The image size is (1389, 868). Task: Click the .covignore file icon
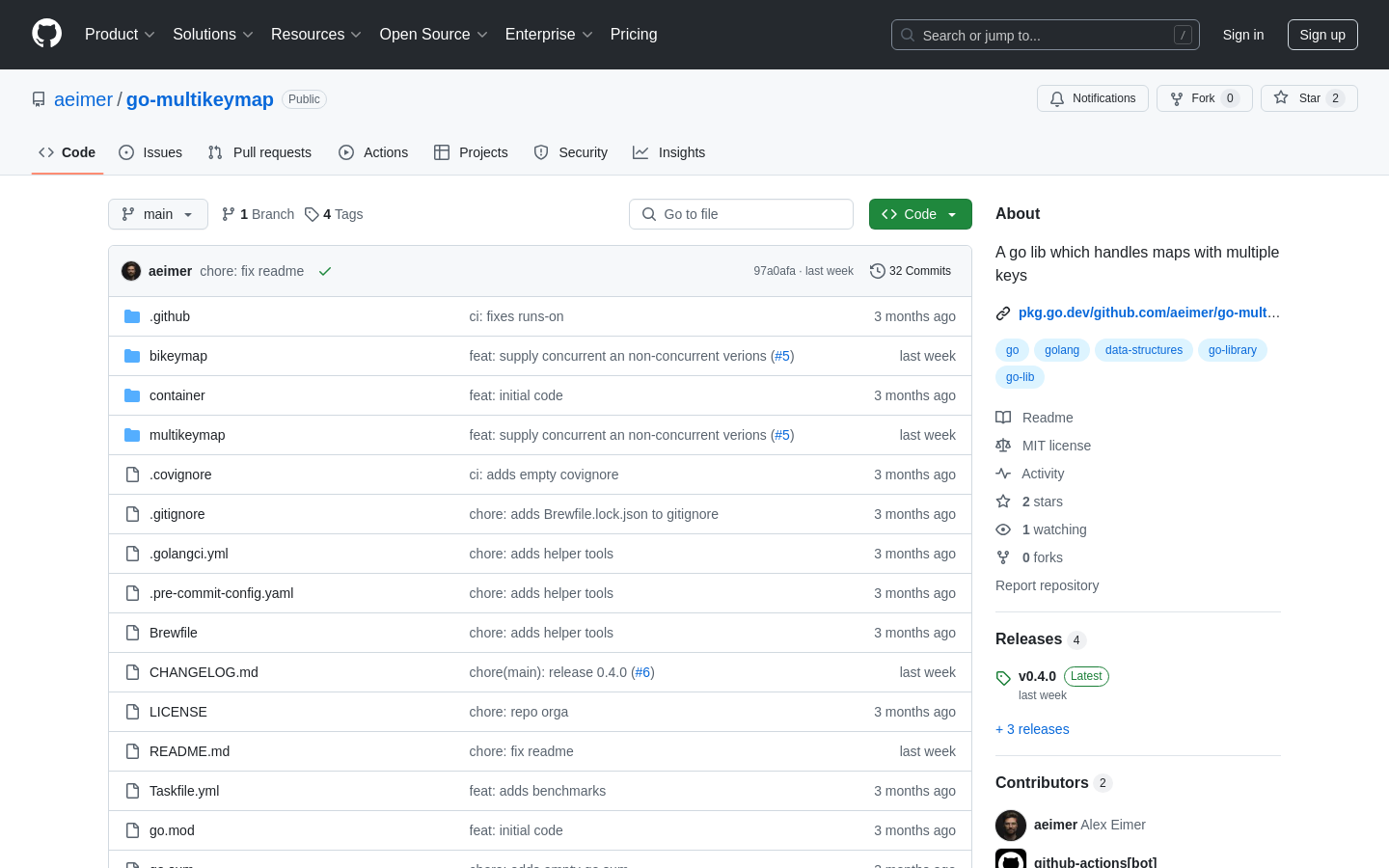tap(132, 475)
